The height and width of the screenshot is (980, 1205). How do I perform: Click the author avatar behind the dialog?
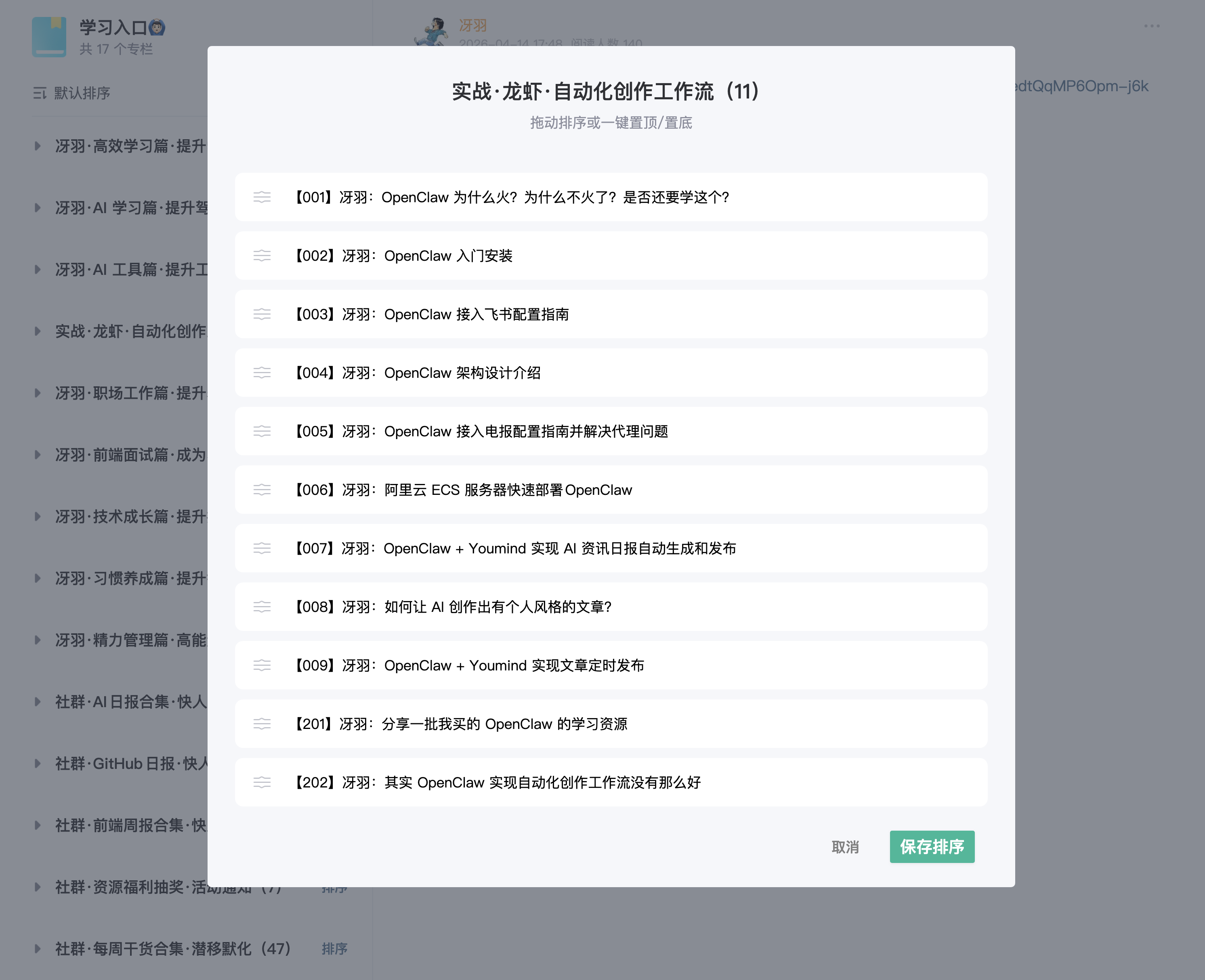coord(432,31)
